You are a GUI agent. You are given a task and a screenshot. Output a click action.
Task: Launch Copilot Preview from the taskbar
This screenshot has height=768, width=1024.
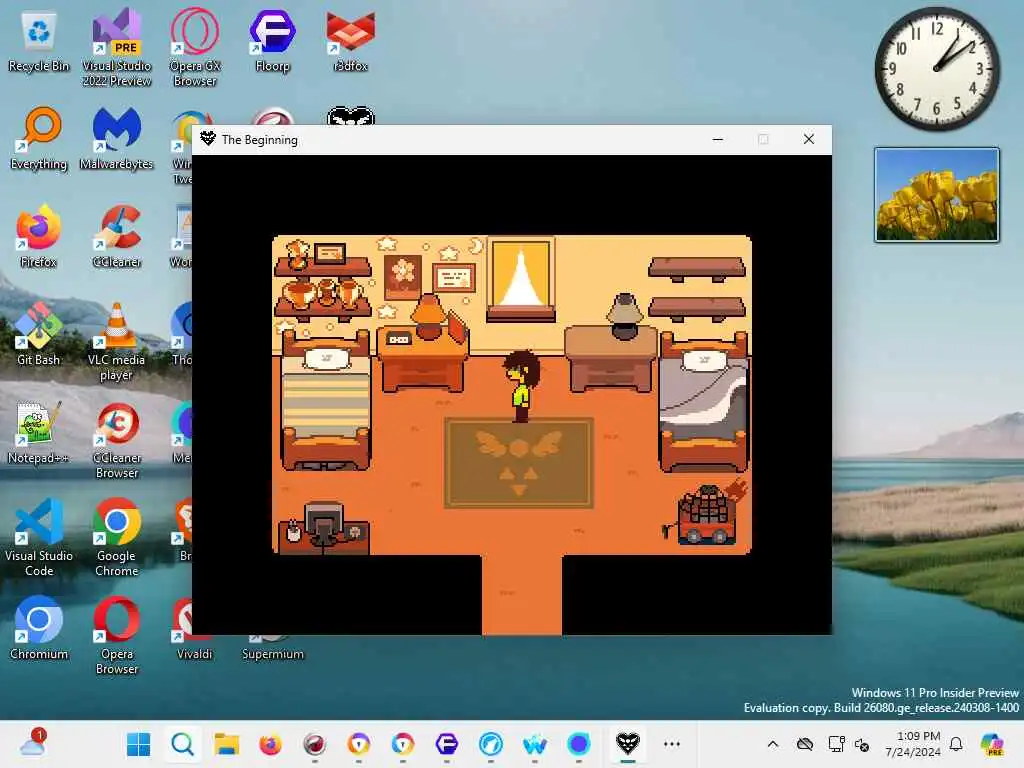[993, 744]
